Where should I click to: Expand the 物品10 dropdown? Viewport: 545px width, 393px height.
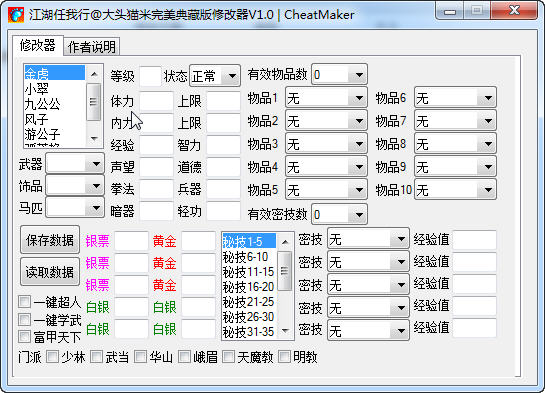coord(455,190)
